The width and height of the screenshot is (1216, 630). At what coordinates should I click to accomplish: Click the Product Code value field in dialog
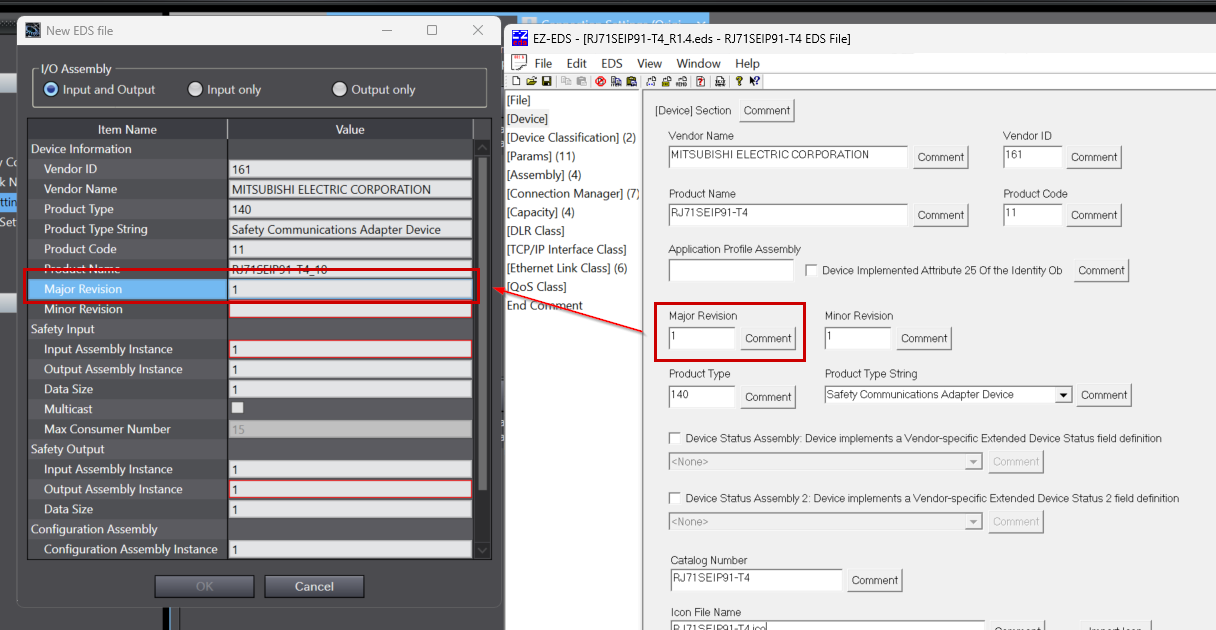click(350, 249)
